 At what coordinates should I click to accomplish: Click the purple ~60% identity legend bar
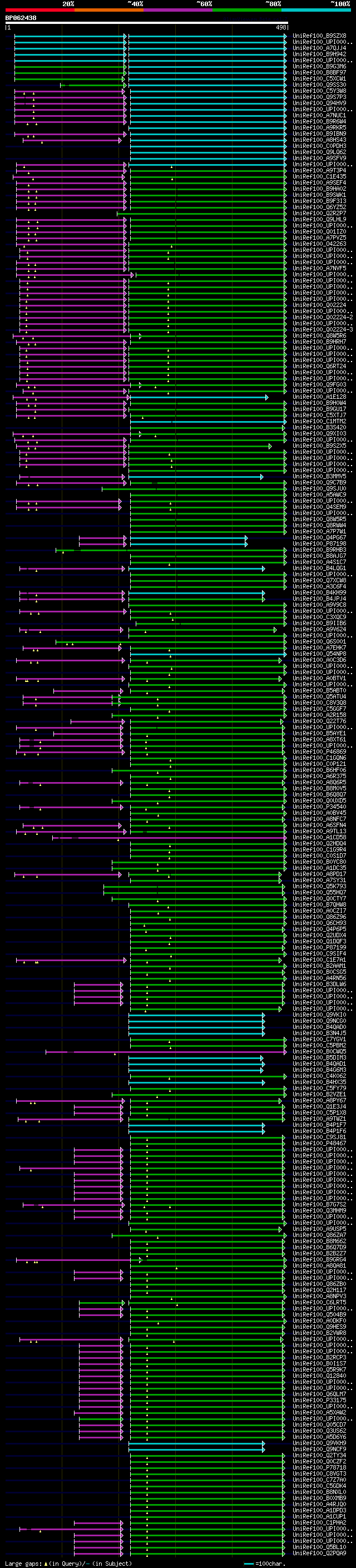tap(179, 10)
